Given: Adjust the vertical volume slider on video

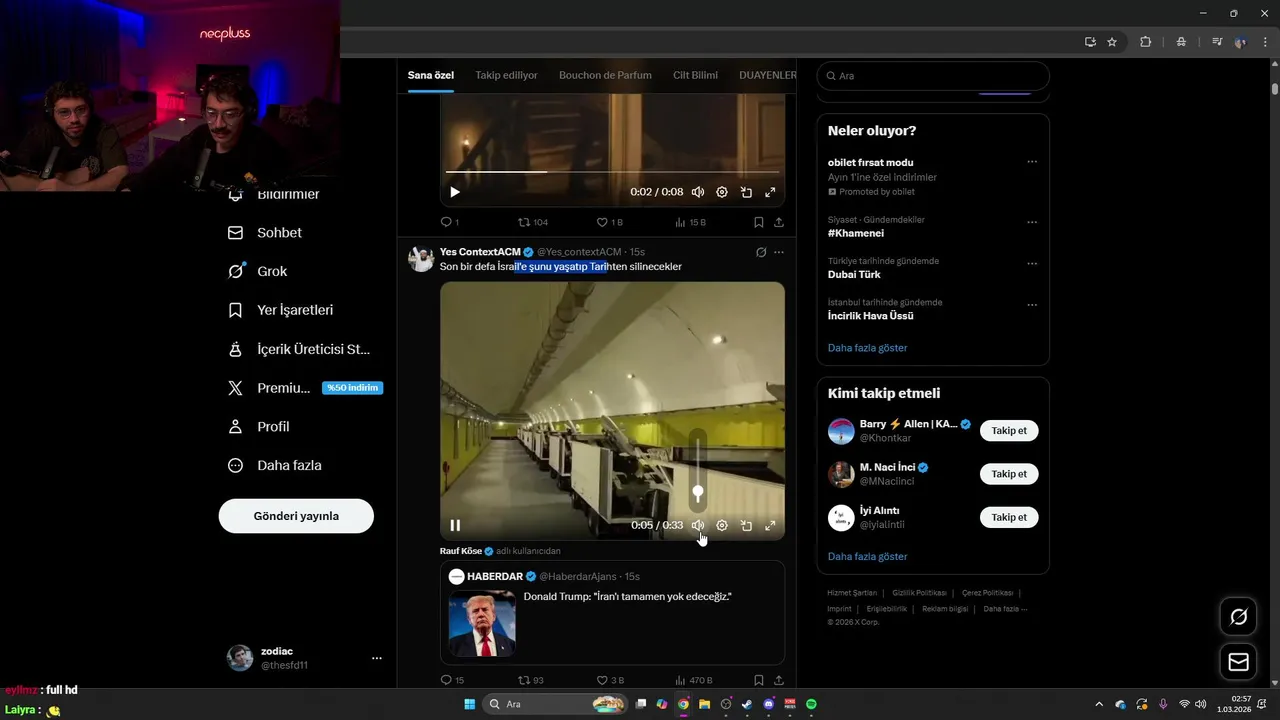Looking at the screenshot, I should click(698, 470).
